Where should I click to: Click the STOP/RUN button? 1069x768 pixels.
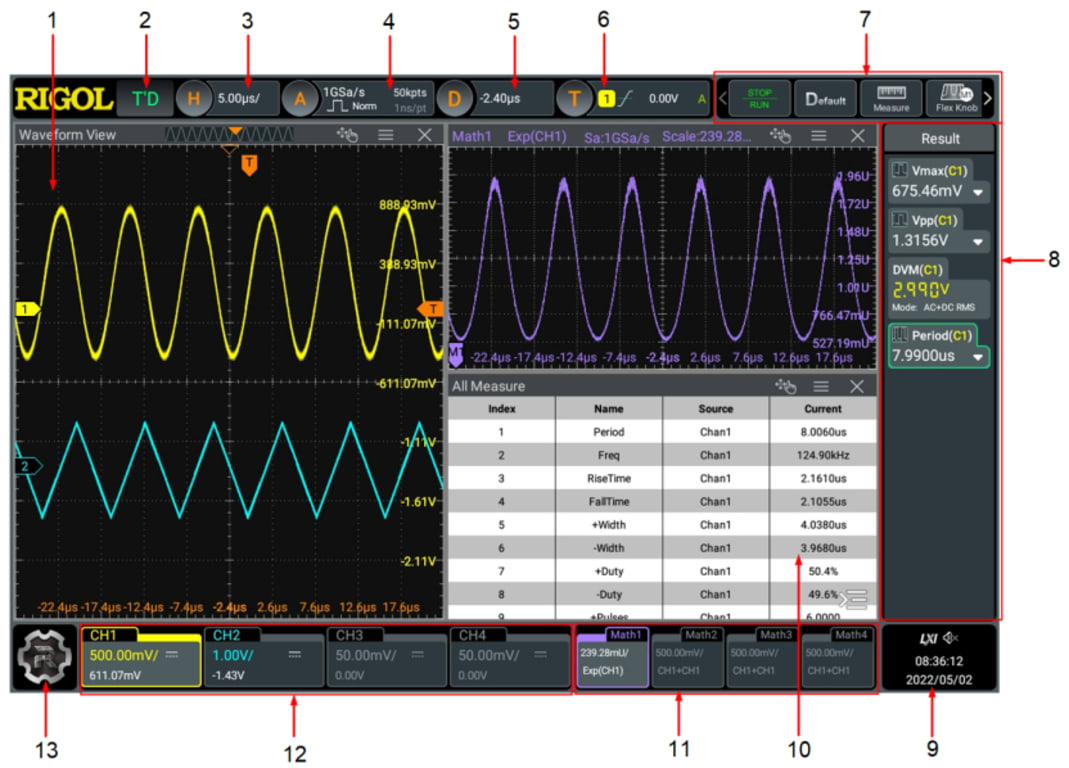point(759,99)
